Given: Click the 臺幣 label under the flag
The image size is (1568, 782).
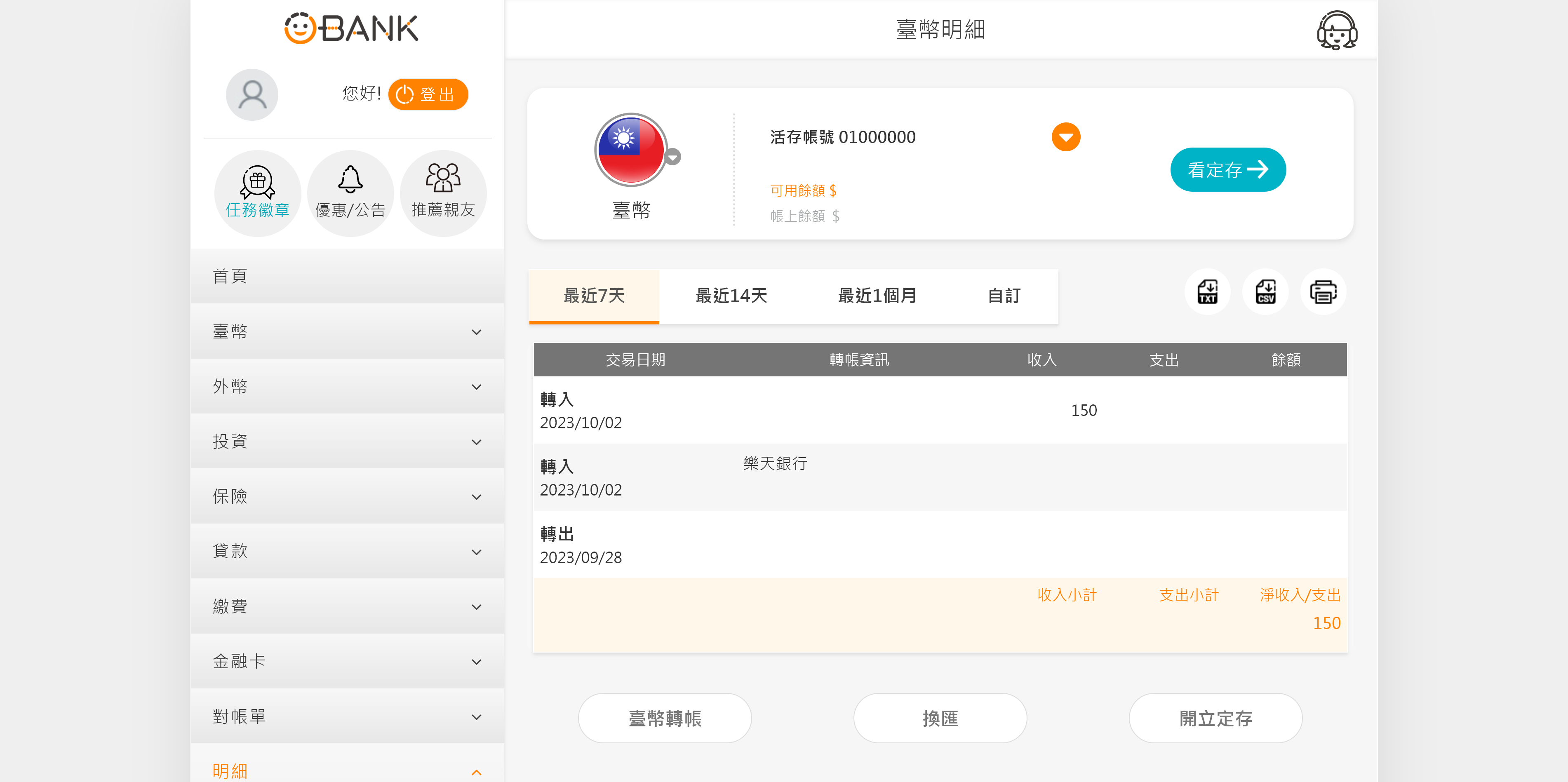Looking at the screenshot, I should (630, 211).
